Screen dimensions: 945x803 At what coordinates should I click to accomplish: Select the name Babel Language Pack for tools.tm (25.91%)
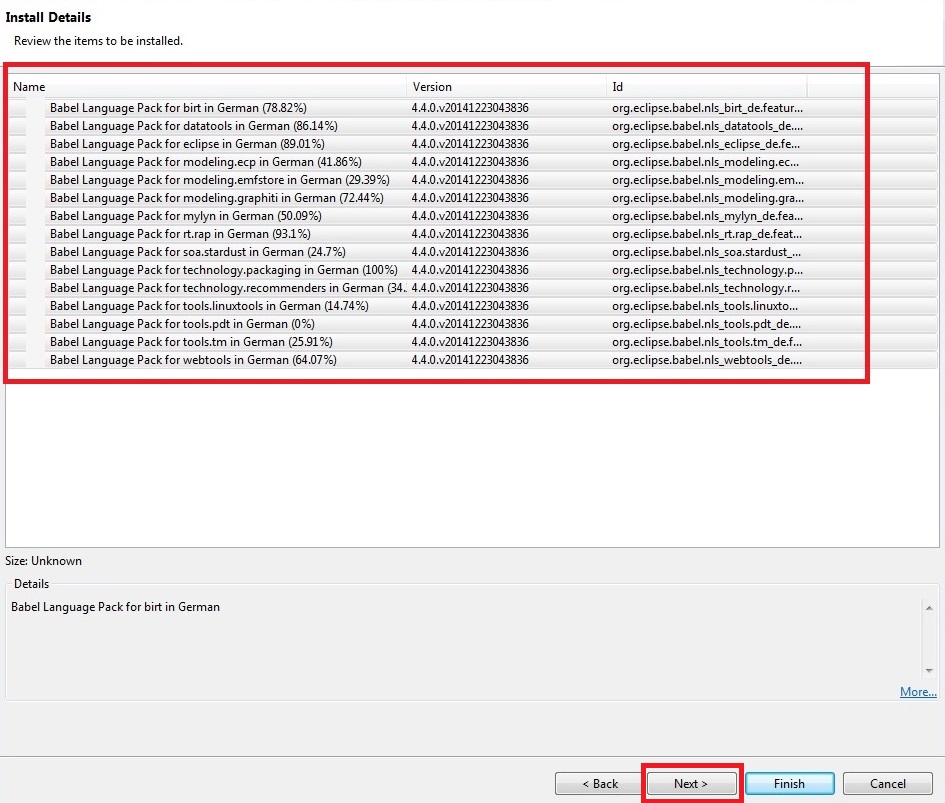point(191,342)
